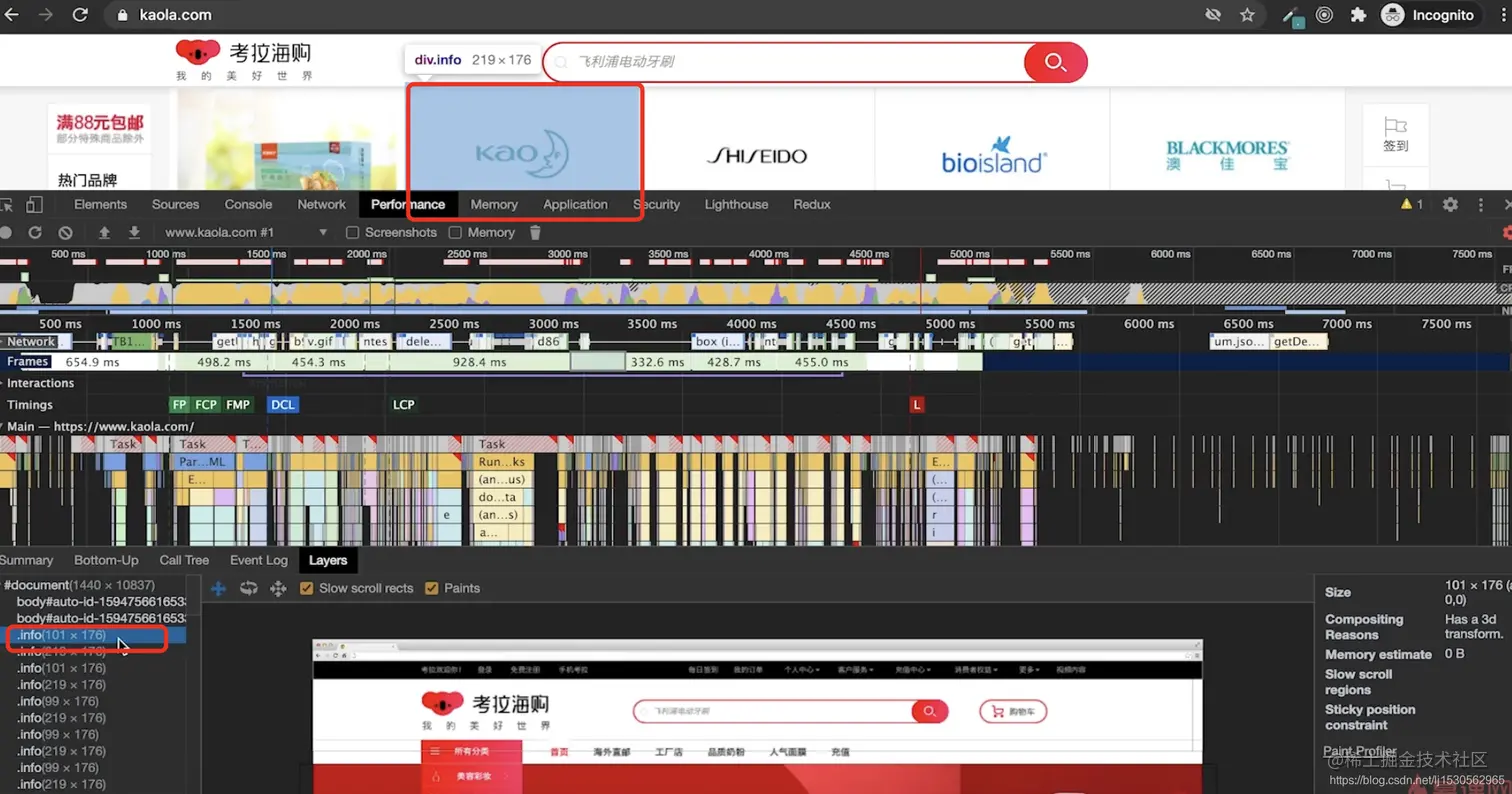Open the Event Log tab

[258, 560]
